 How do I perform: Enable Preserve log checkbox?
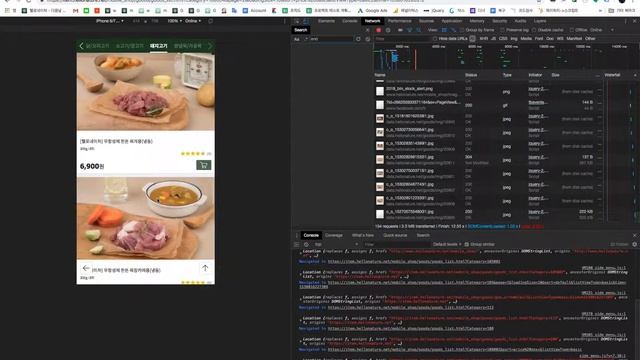(502, 30)
